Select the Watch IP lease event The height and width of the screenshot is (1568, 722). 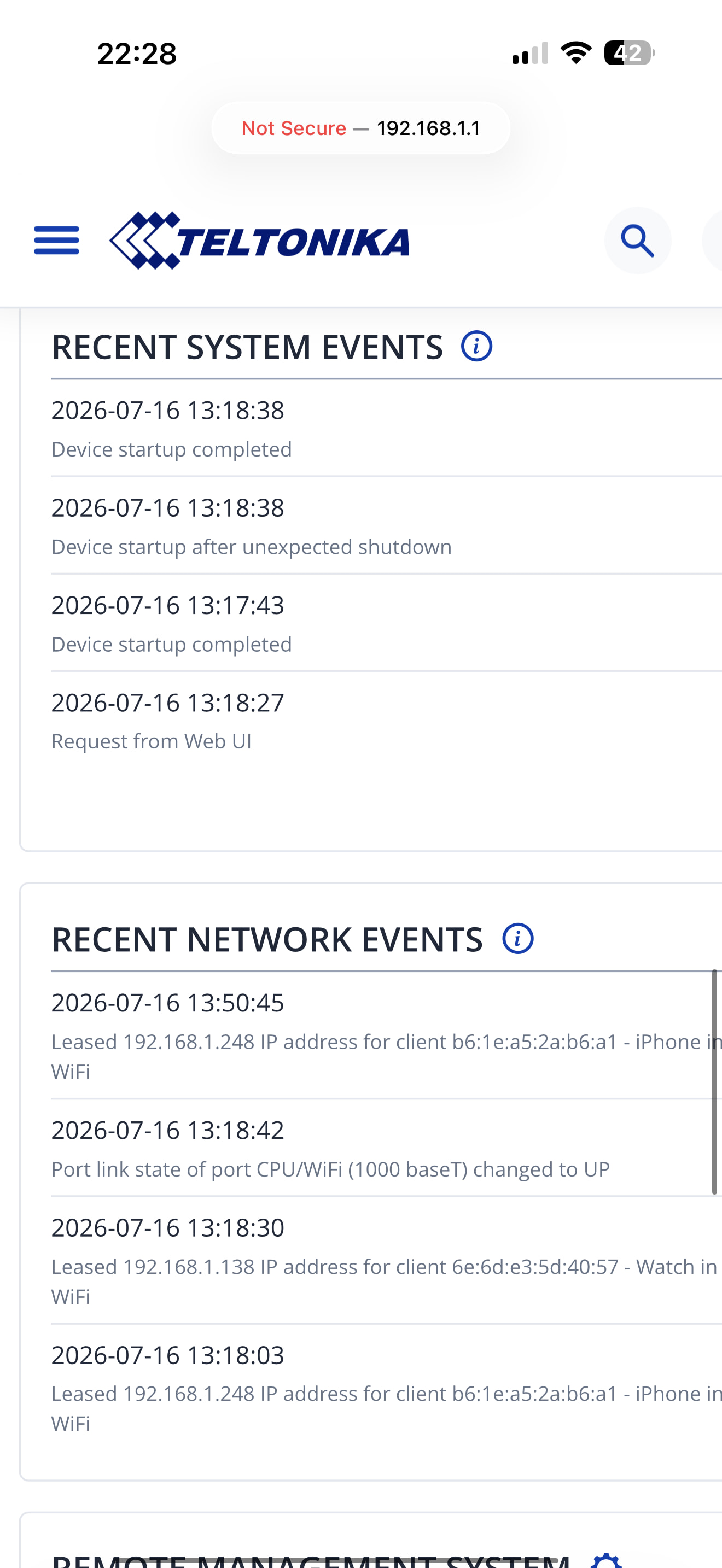click(387, 1260)
